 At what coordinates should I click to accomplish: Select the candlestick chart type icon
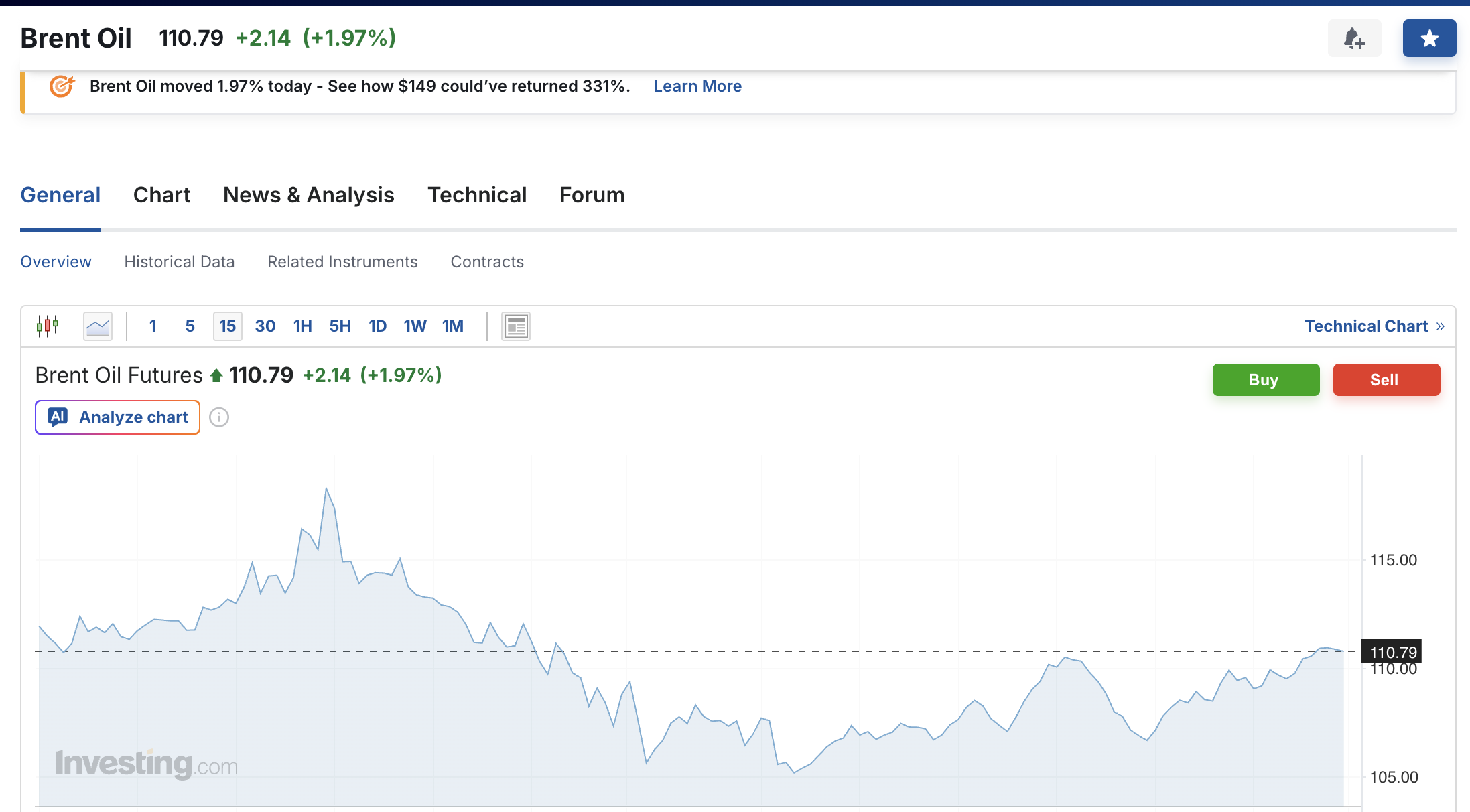pos(48,326)
